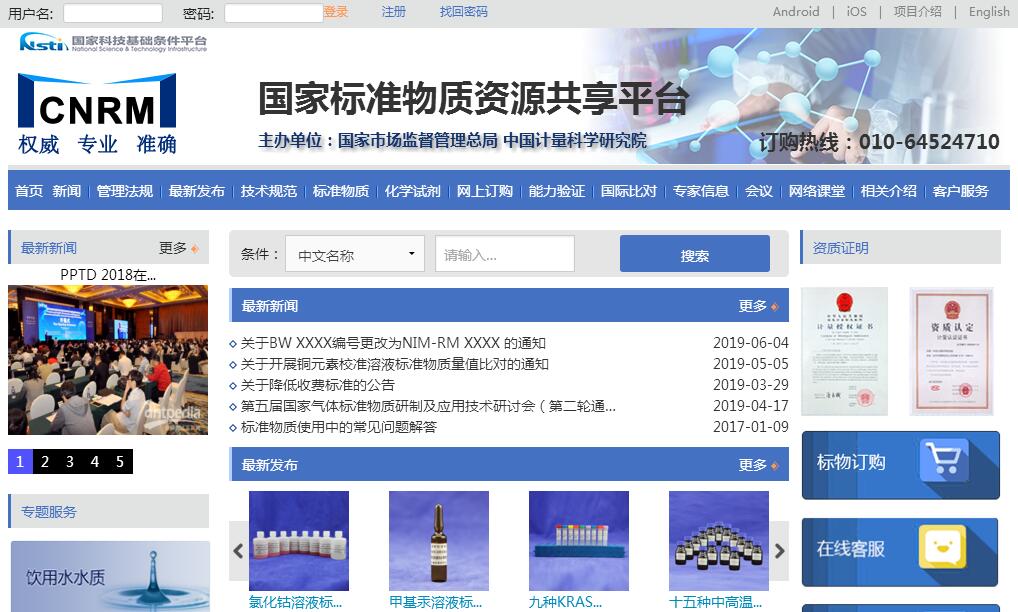Click the blue 搜索 button
The width and height of the screenshot is (1018, 612).
pos(694,255)
